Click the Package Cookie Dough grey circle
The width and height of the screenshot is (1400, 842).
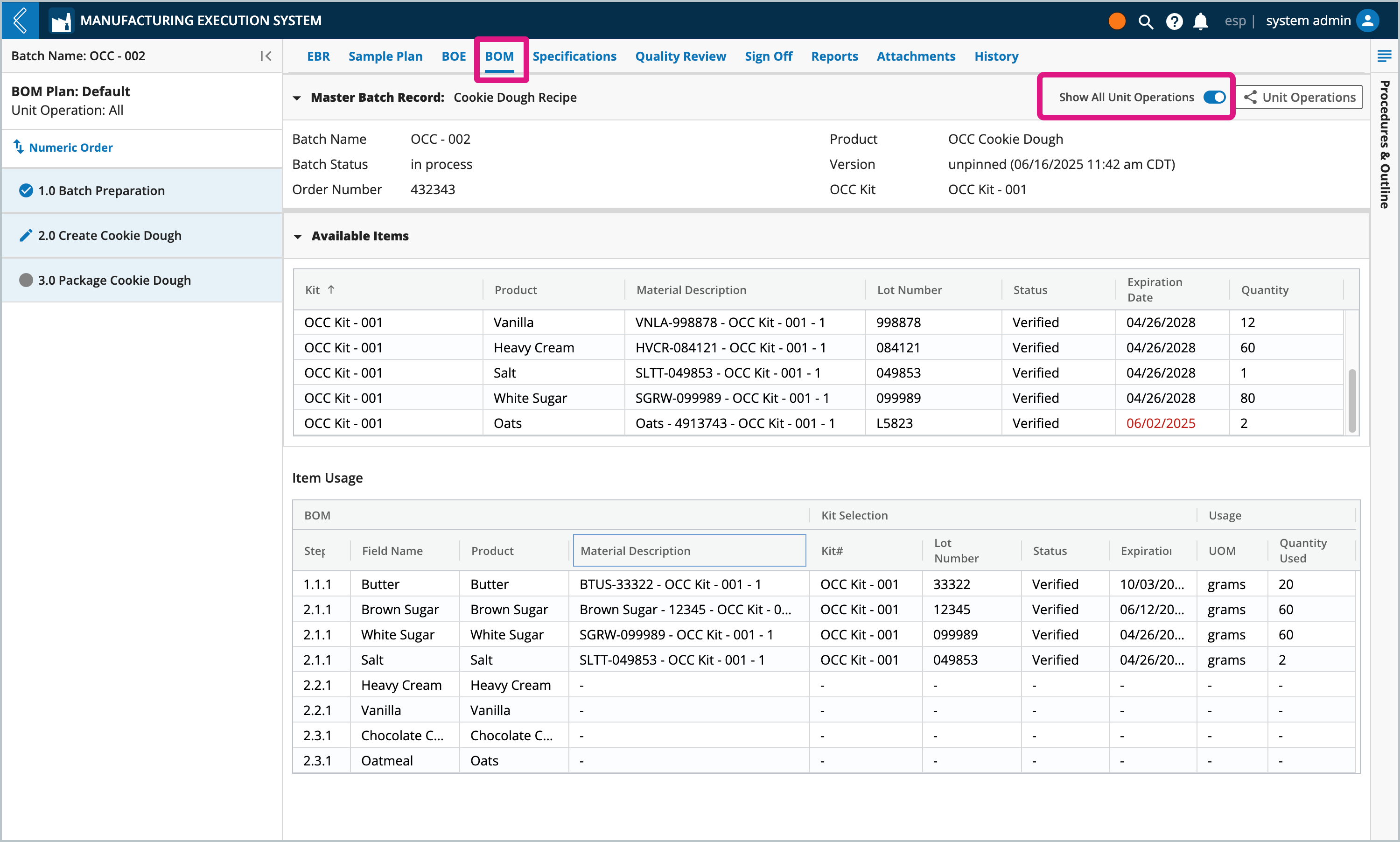26,281
